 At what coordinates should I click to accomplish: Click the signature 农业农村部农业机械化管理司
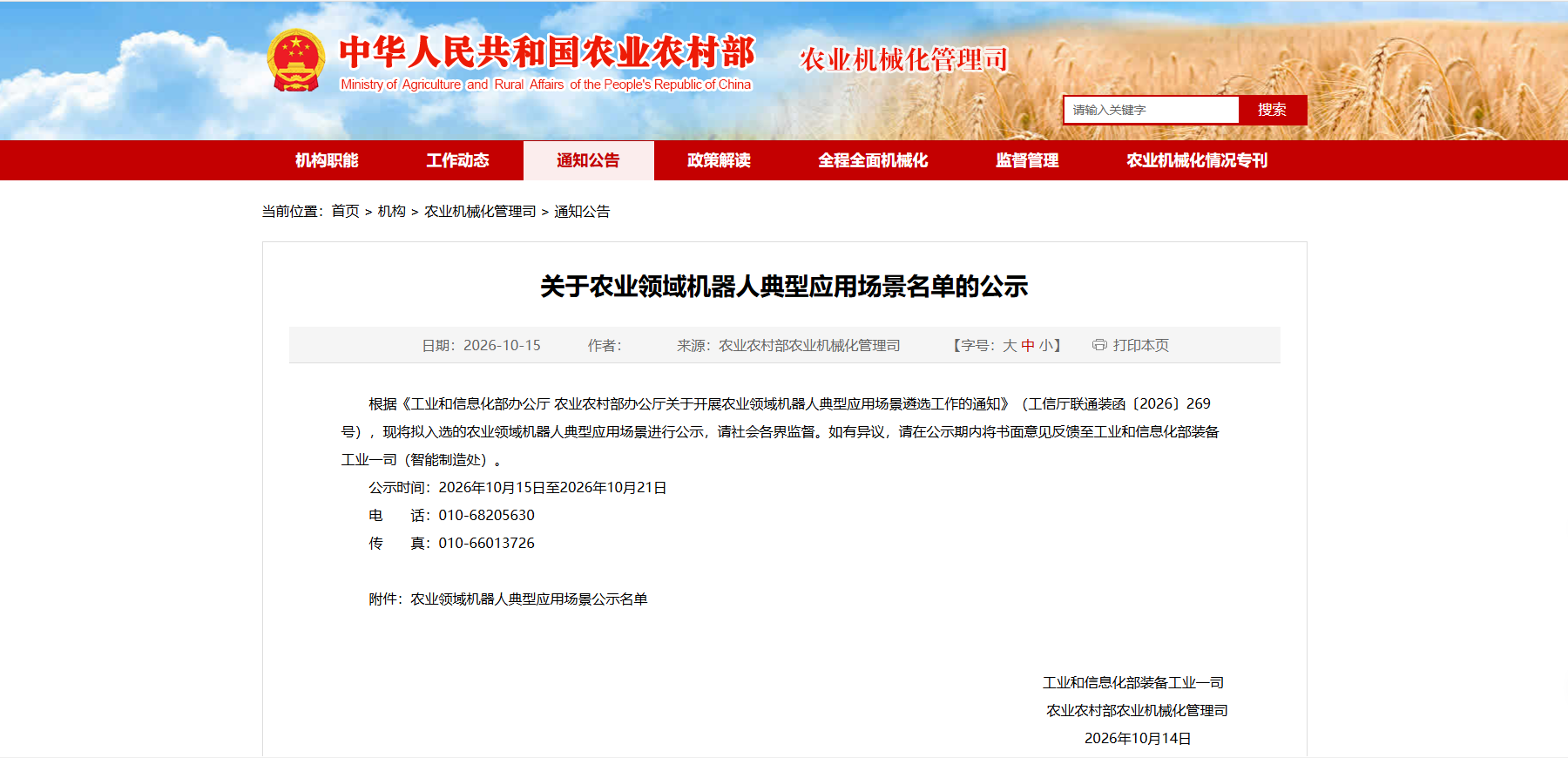(x=1137, y=711)
